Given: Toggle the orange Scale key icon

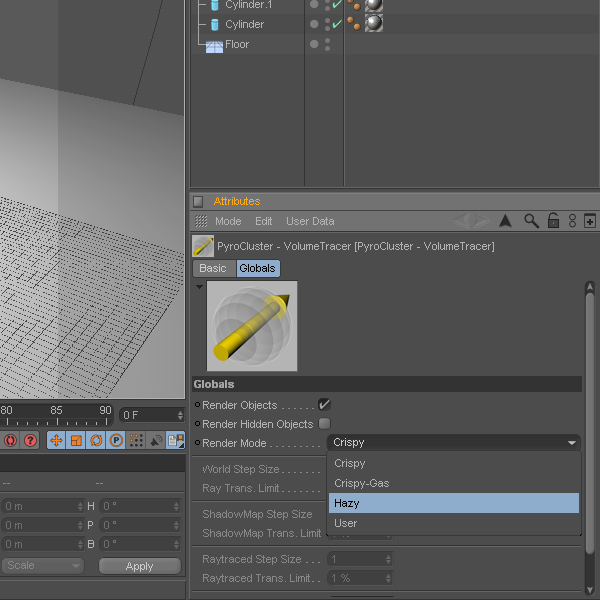Looking at the screenshot, I should pyautogui.click(x=76, y=440).
